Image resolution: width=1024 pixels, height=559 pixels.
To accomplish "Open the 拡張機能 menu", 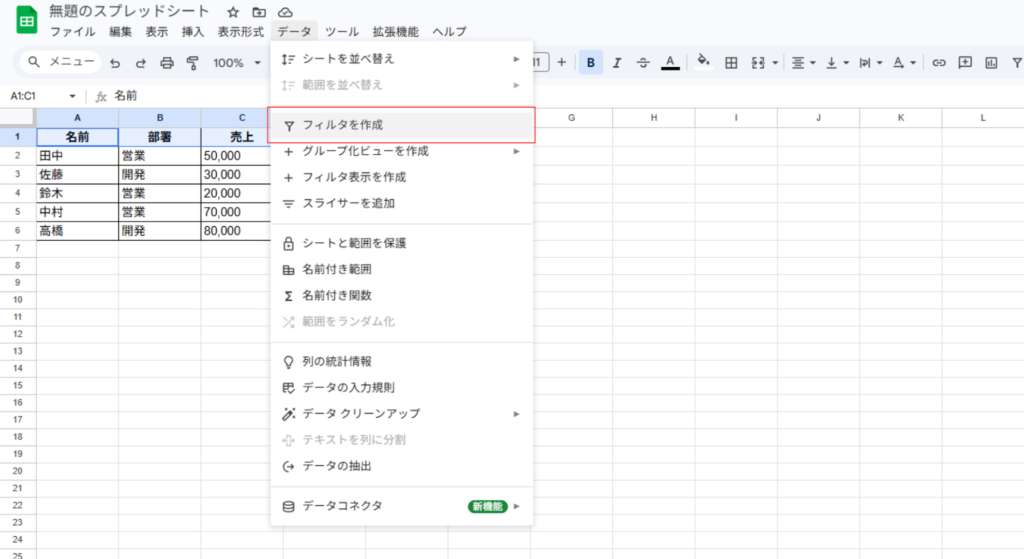I will (395, 31).
